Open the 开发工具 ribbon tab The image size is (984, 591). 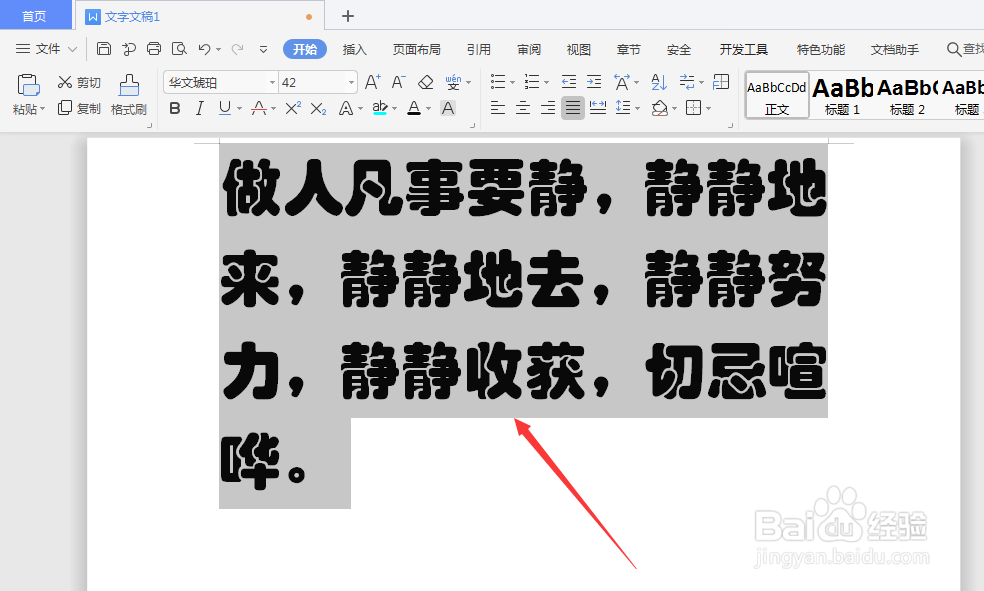(744, 50)
